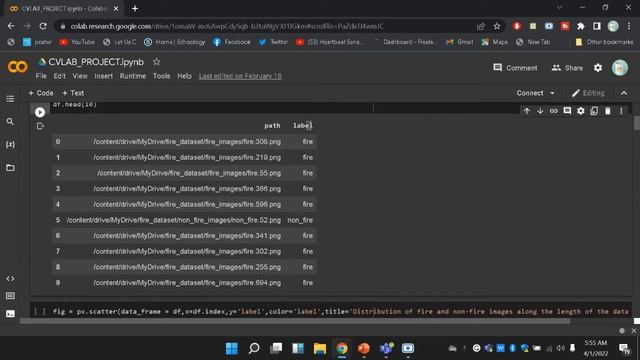Screen dimensions: 640x360
Task: Open the View menu
Action: coord(80,76)
